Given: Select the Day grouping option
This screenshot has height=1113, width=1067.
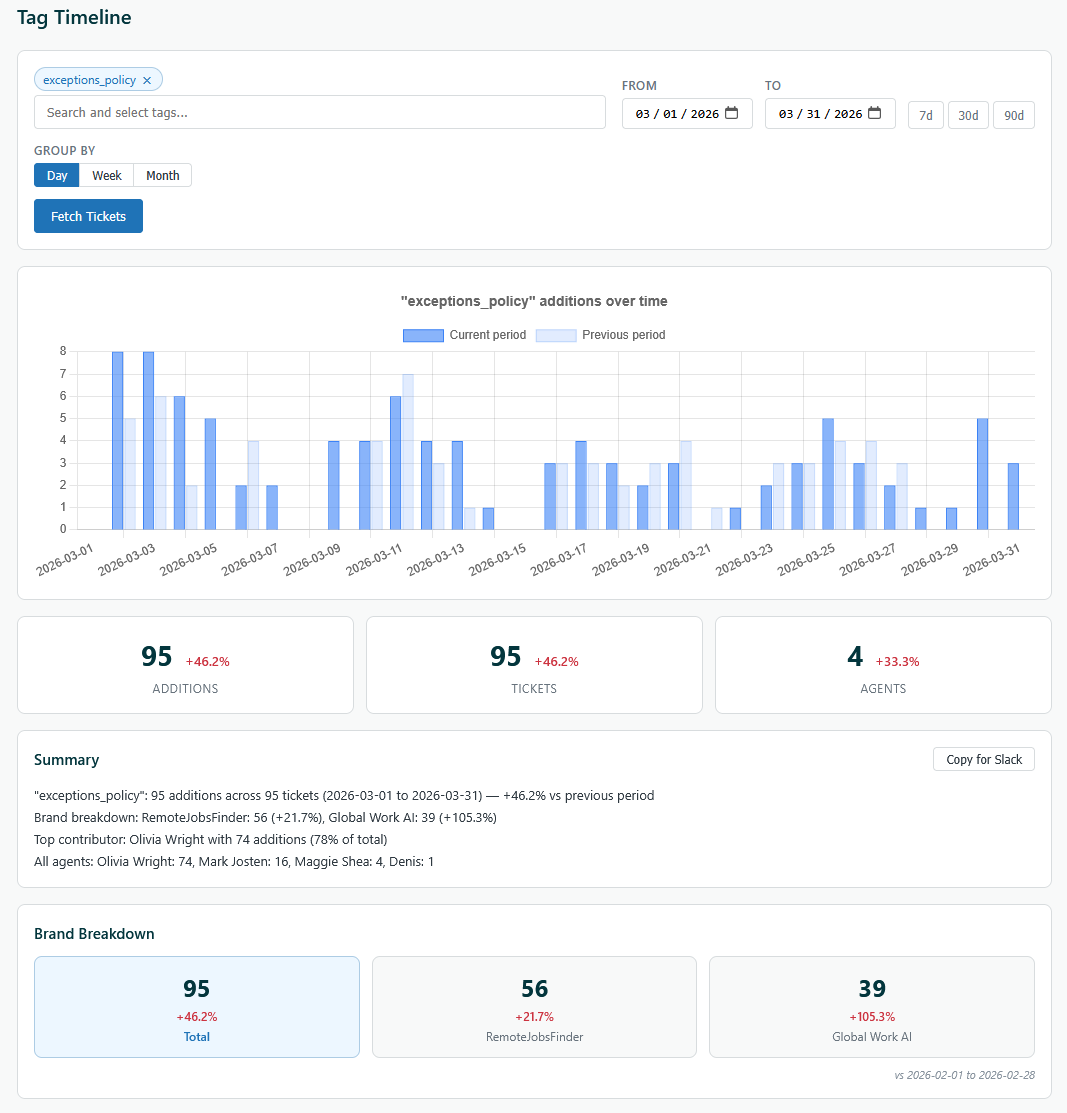Looking at the screenshot, I should click(x=56, y=175).
